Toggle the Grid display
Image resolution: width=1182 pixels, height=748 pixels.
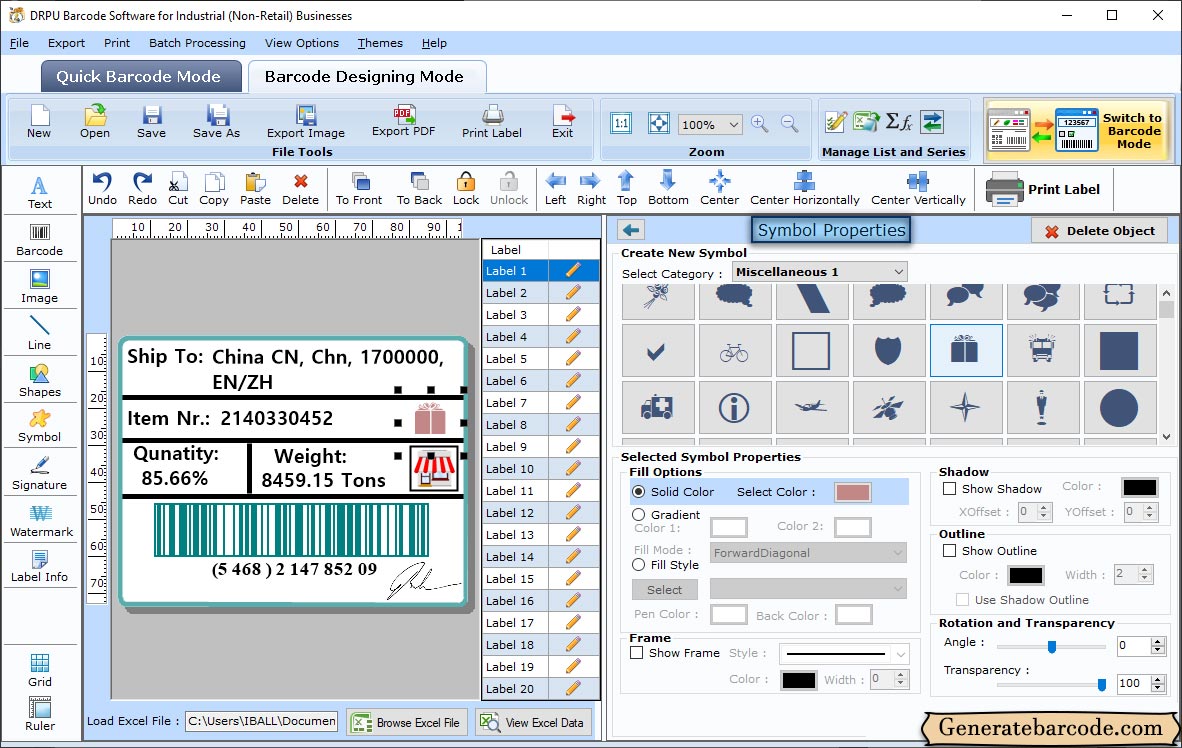click(x=39, y=670)
